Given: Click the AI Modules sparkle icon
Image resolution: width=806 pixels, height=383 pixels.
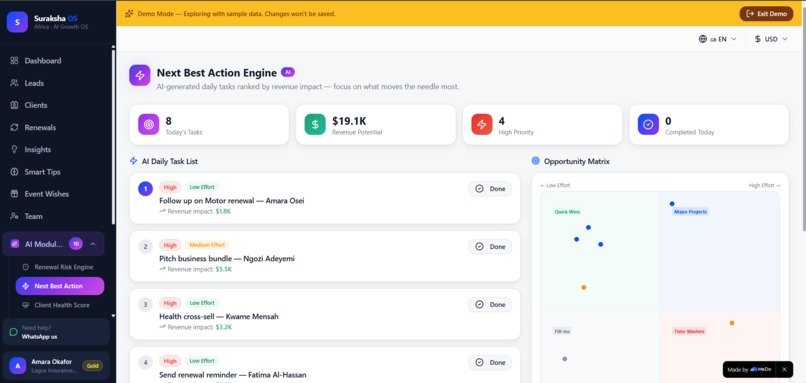Looking at the screenshot, I should (x=15, y=244).
